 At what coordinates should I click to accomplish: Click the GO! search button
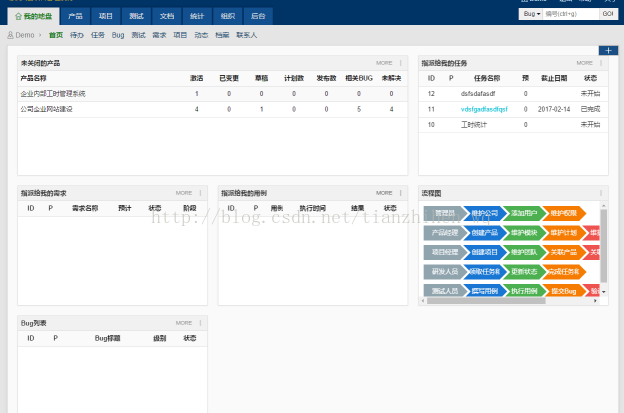(608, 14)
